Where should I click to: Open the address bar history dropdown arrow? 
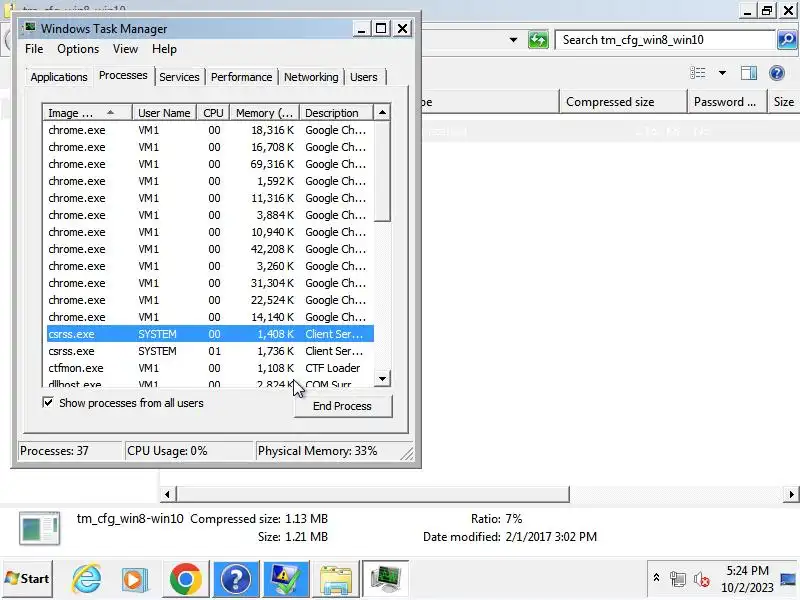pyautogui.click(x=513, y=40)
